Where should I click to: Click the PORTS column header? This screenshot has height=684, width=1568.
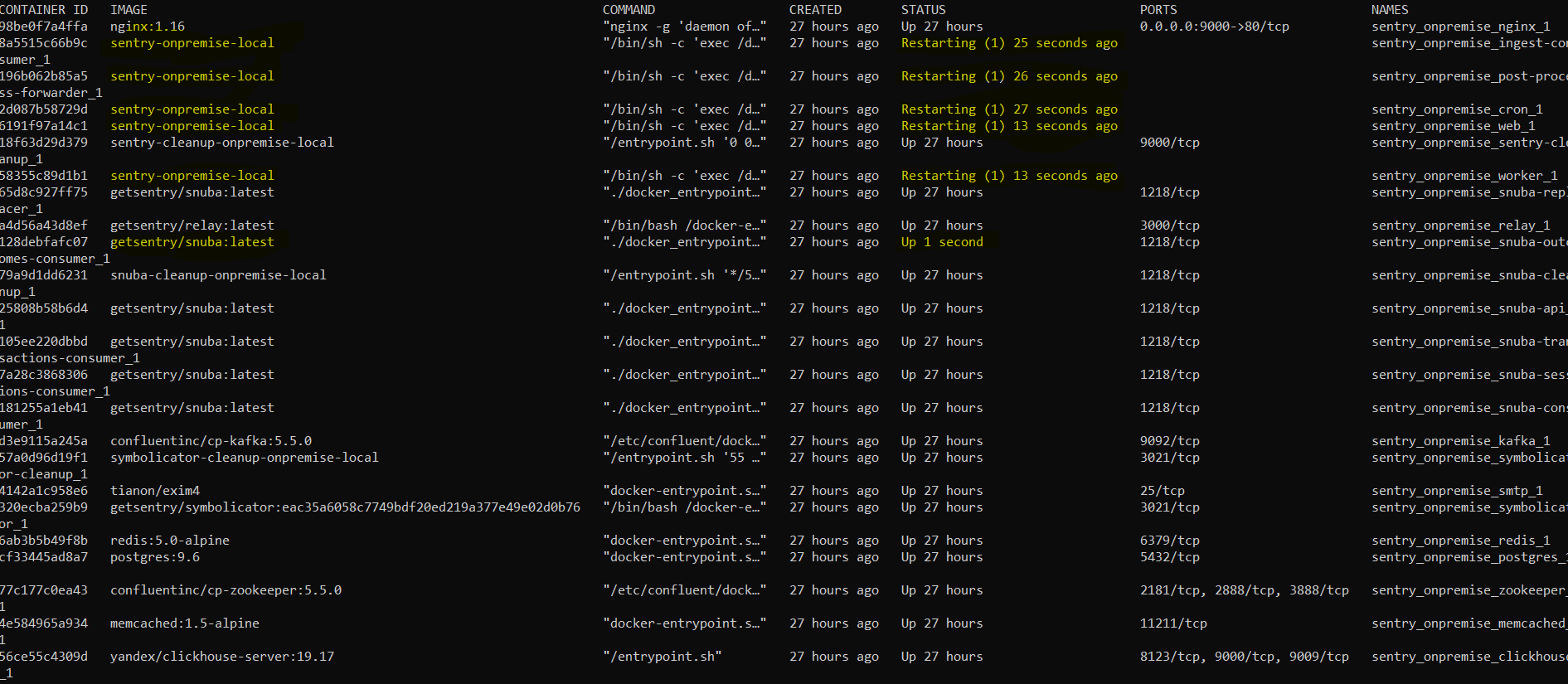pyautogui.click(x=1158, y=10)
